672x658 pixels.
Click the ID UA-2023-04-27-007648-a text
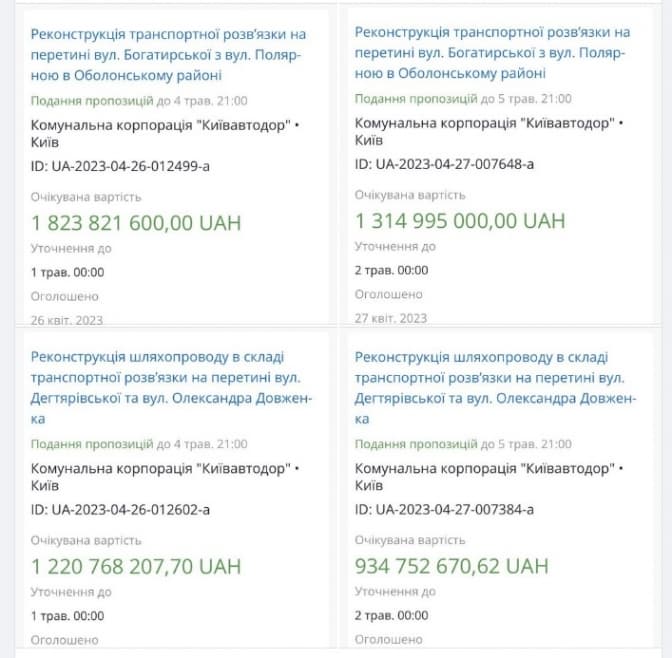(445, 164)
